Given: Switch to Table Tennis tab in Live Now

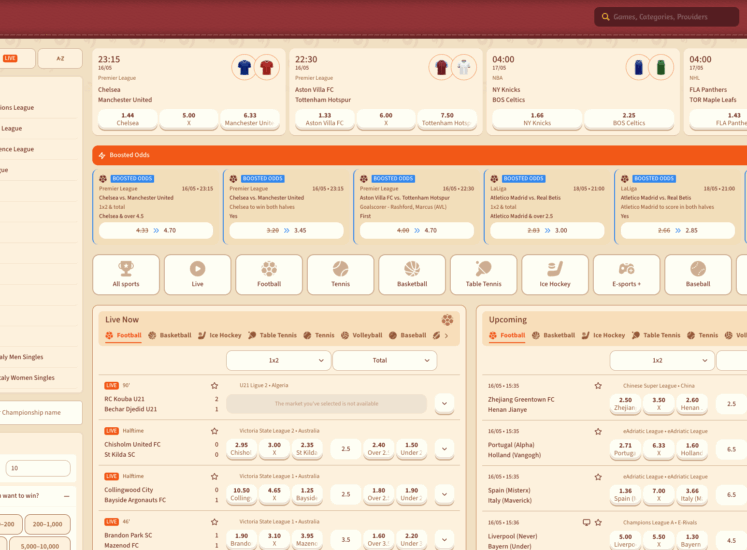Looking at the screenshot, I should [x=272, y=336].
